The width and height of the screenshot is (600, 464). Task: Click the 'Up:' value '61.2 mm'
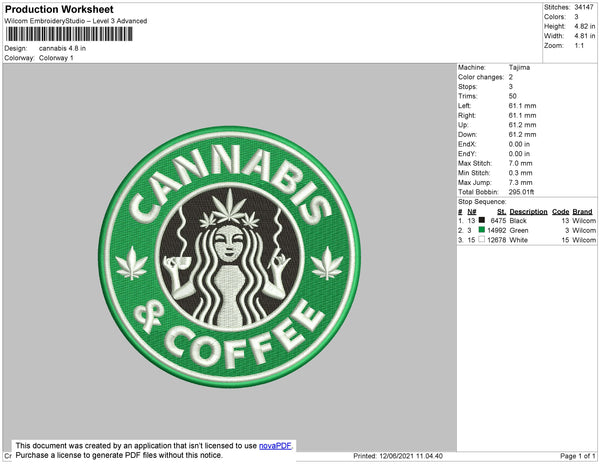click(x=522, y=125)
